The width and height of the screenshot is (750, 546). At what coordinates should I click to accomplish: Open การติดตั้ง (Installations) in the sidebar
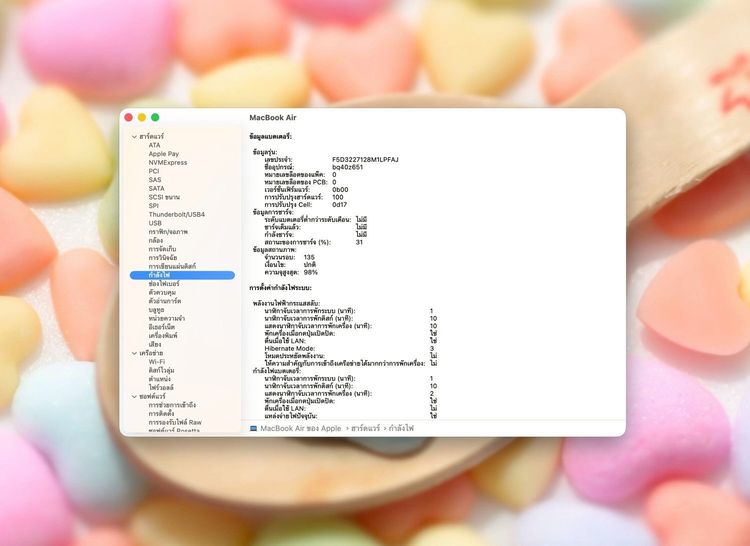(161, 414)
